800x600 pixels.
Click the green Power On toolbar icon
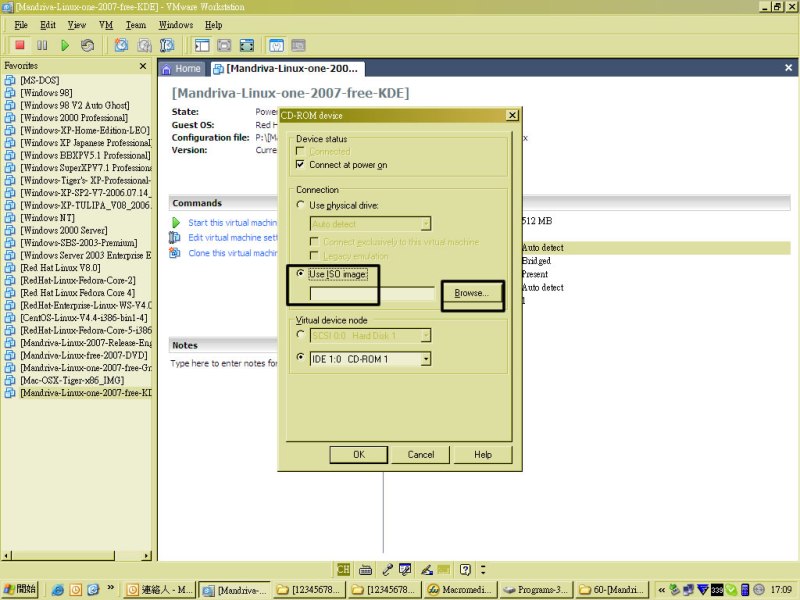coord(65,45)
